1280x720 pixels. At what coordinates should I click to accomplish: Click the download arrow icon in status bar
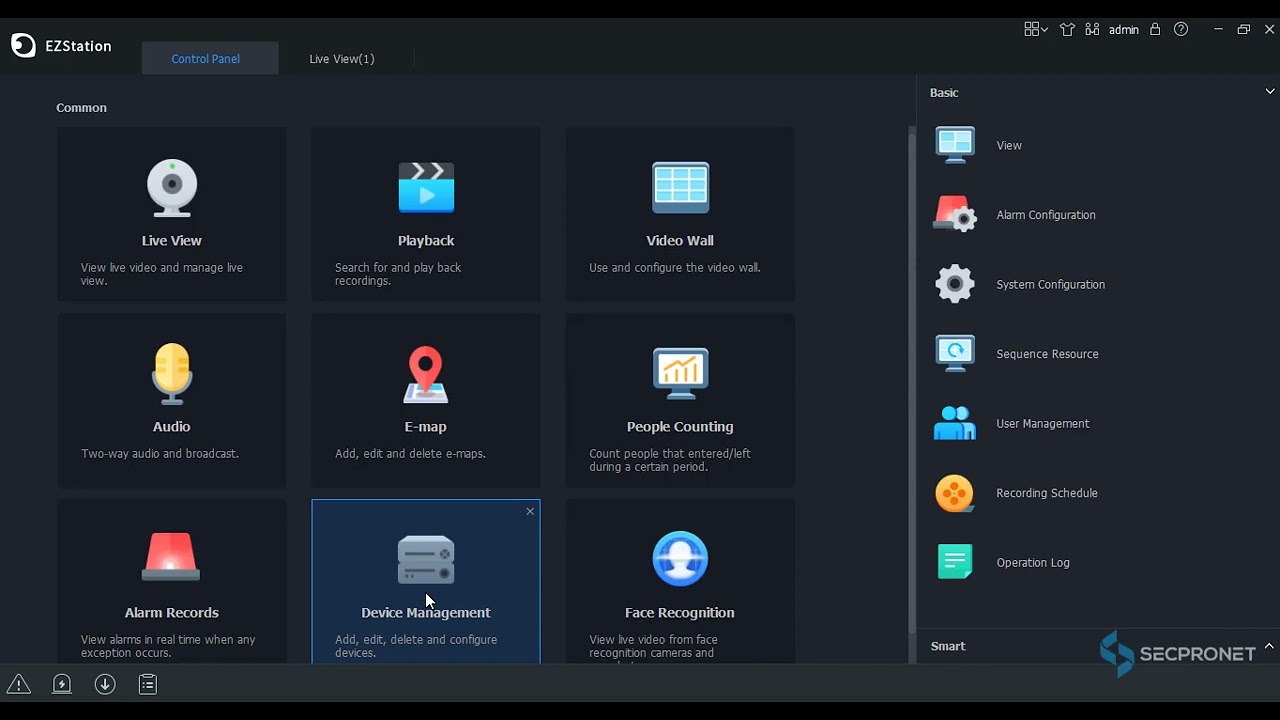point(105,684)
